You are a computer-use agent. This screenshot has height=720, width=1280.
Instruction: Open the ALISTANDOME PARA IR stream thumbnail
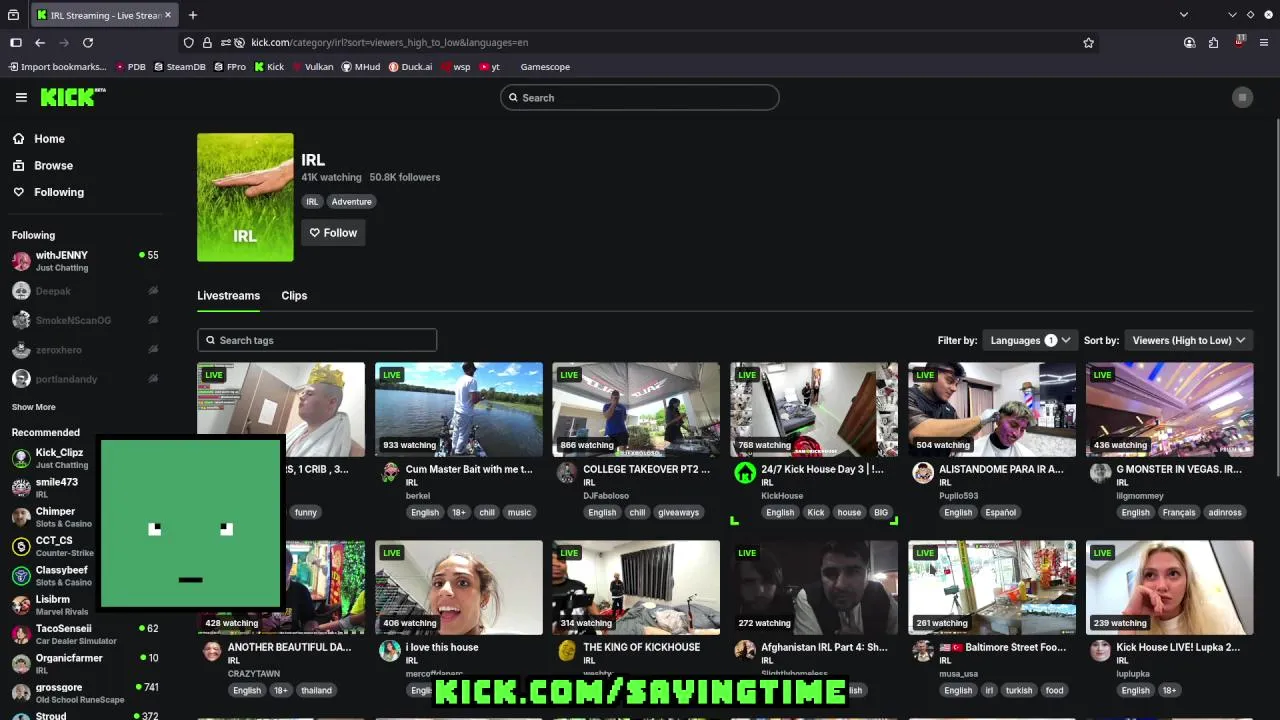pos(992,409)
